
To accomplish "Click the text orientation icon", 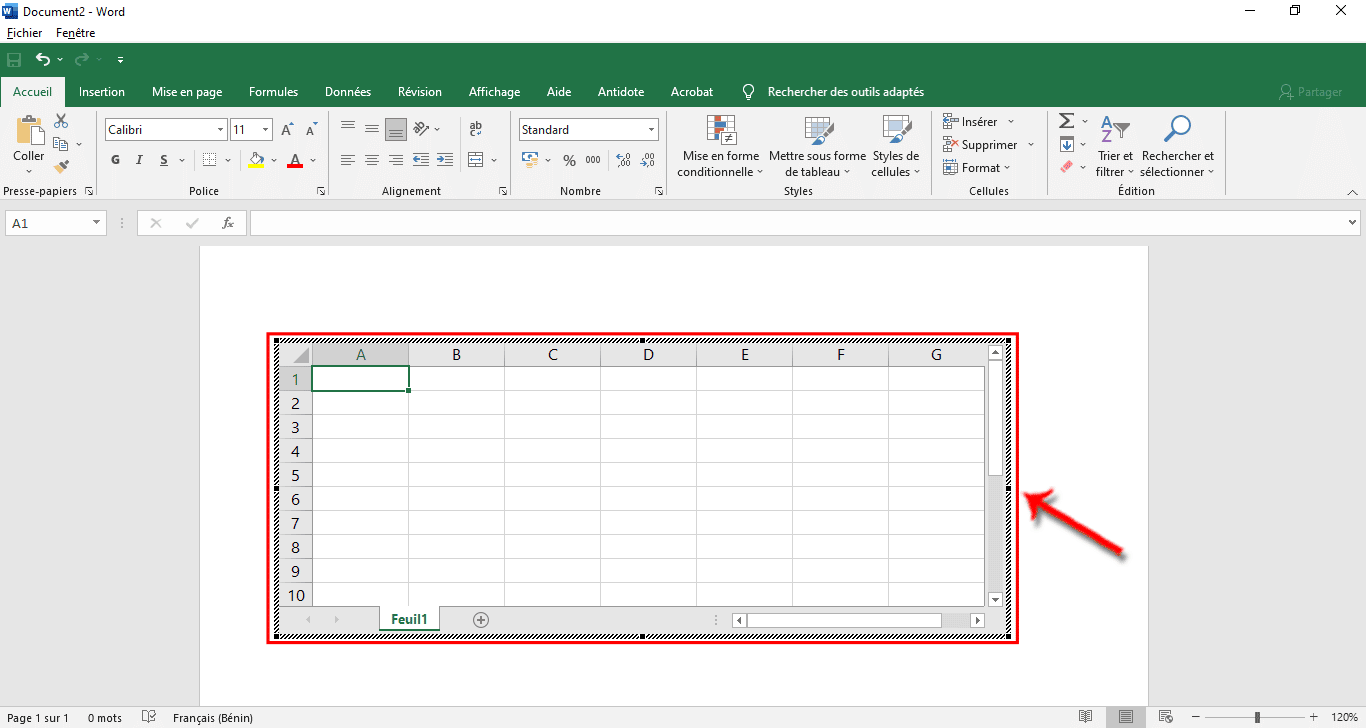I will [x=421, y=129].
